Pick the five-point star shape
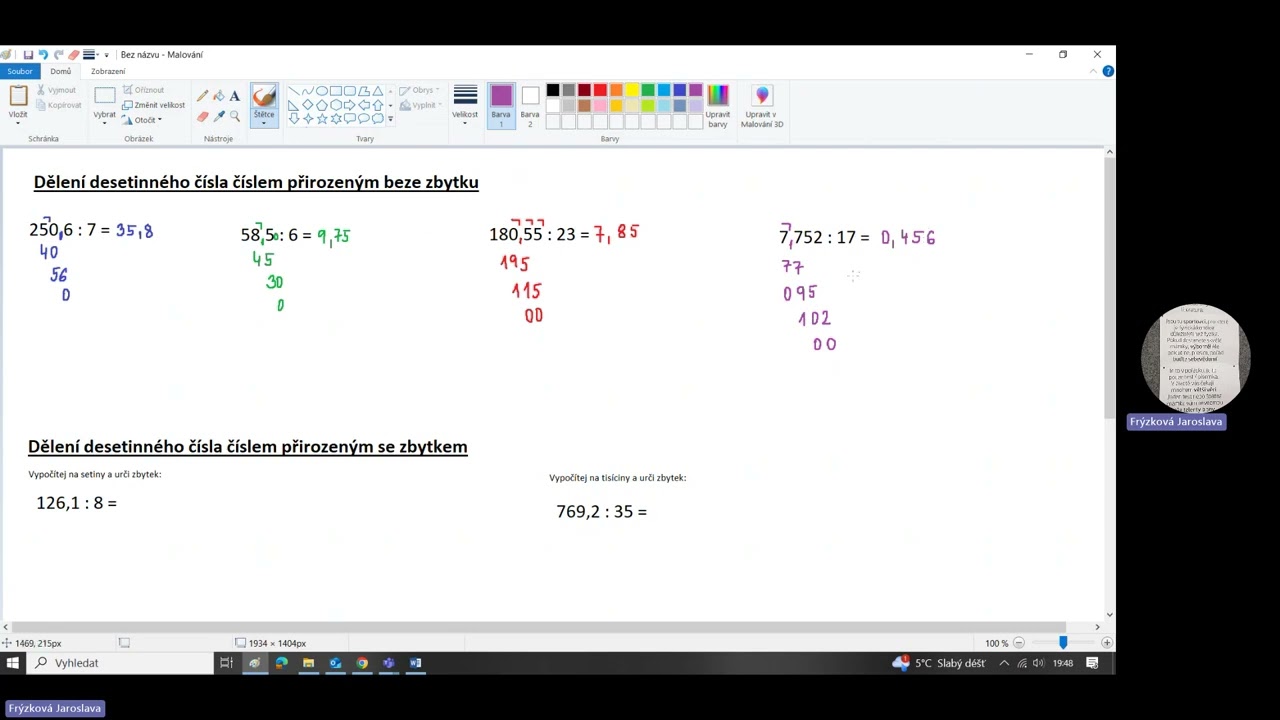This screenshot has width=1280, height=720. coord(321,118)
